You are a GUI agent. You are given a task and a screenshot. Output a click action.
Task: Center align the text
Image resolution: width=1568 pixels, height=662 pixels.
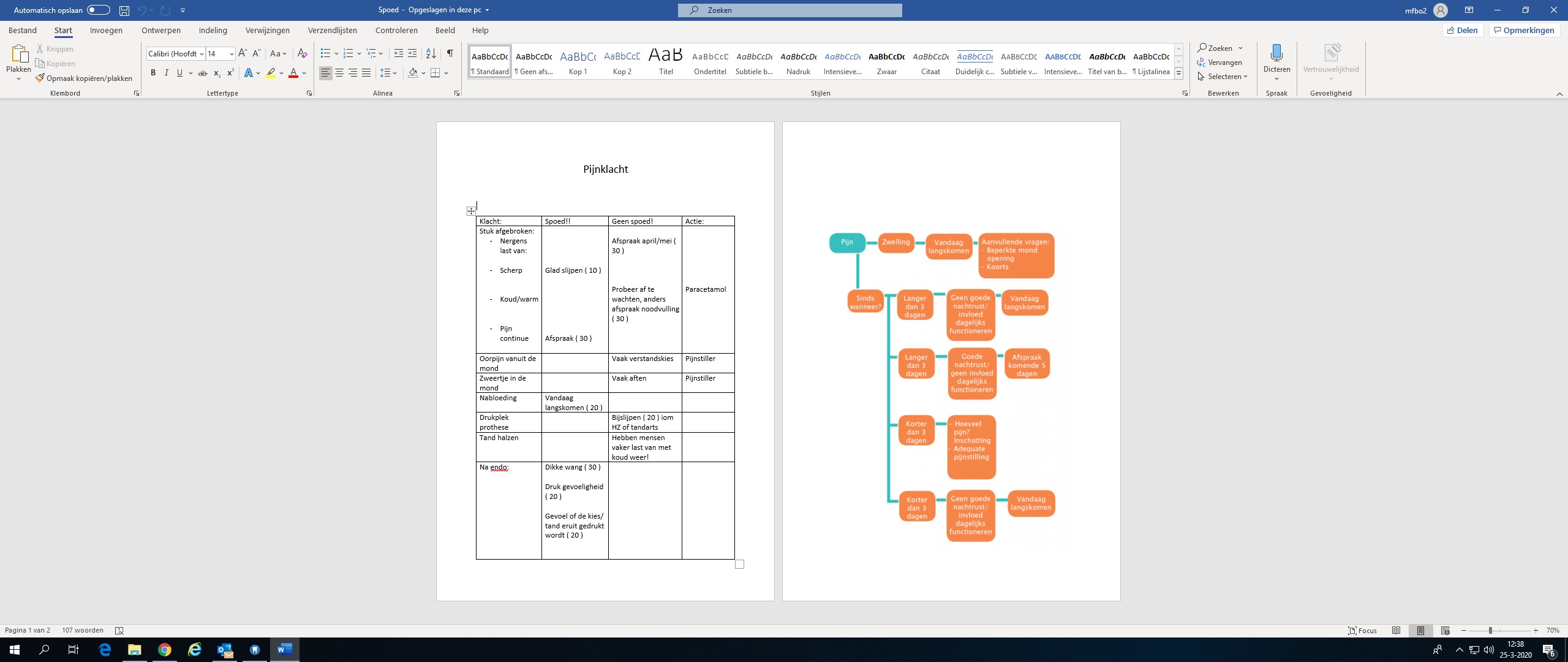[339, 73]
